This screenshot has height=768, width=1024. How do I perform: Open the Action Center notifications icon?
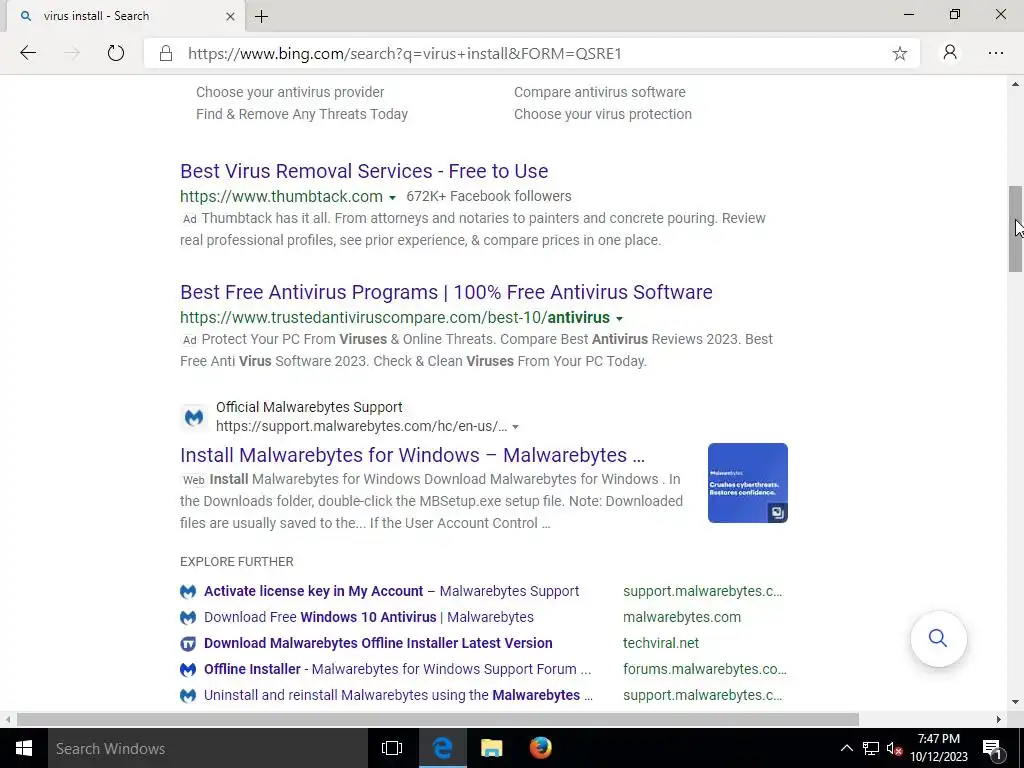click(x=992, y=748)
